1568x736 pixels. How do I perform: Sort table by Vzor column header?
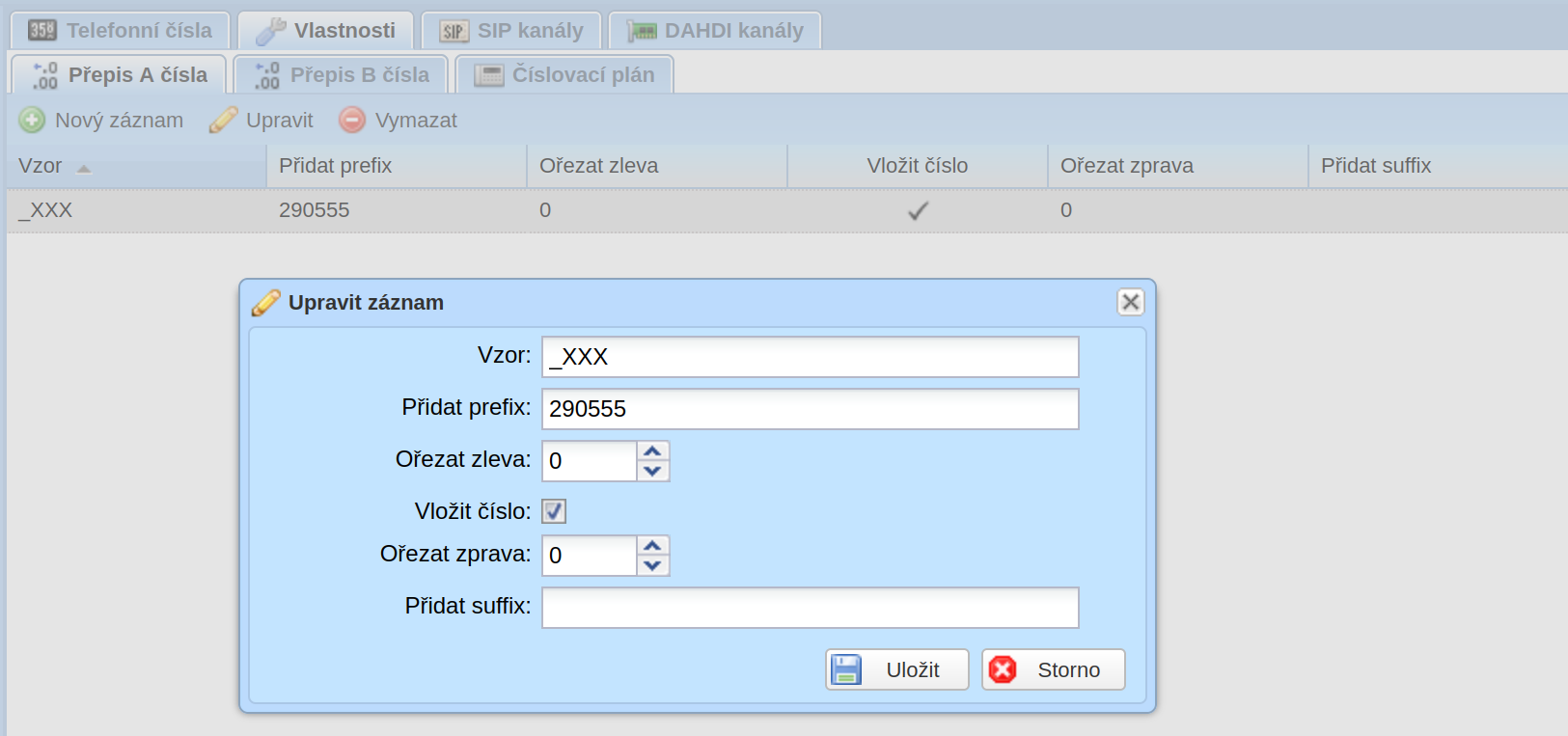pyautogui.click(x=136, y=166)
